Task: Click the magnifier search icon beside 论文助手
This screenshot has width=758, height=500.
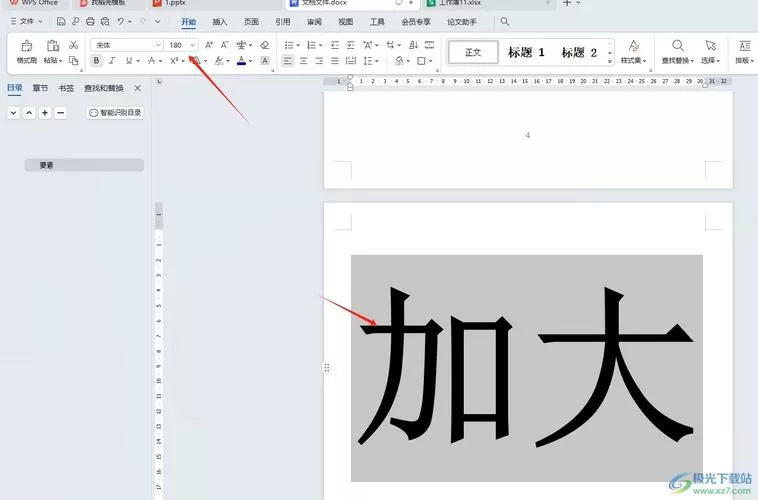Action: point(505,21)
